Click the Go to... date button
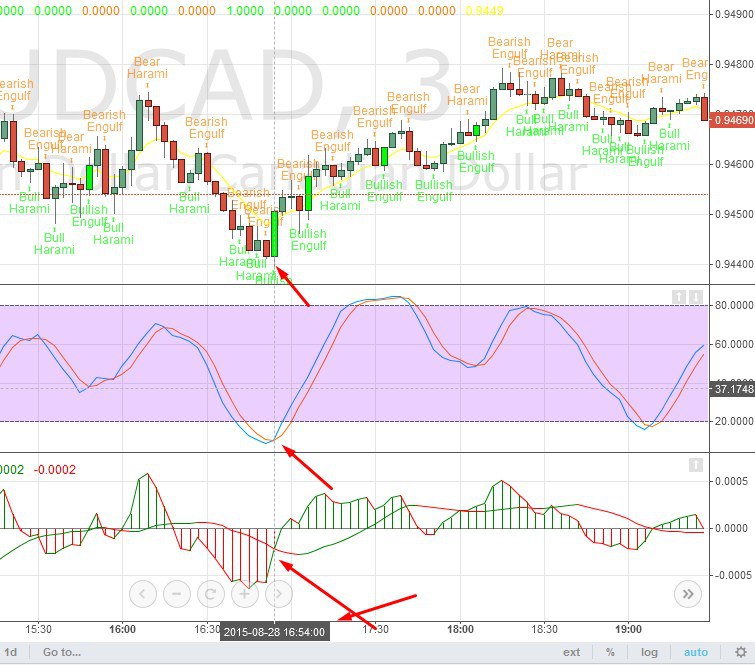Viewport: 755px width, 665px height. click(x=61, y=652)
